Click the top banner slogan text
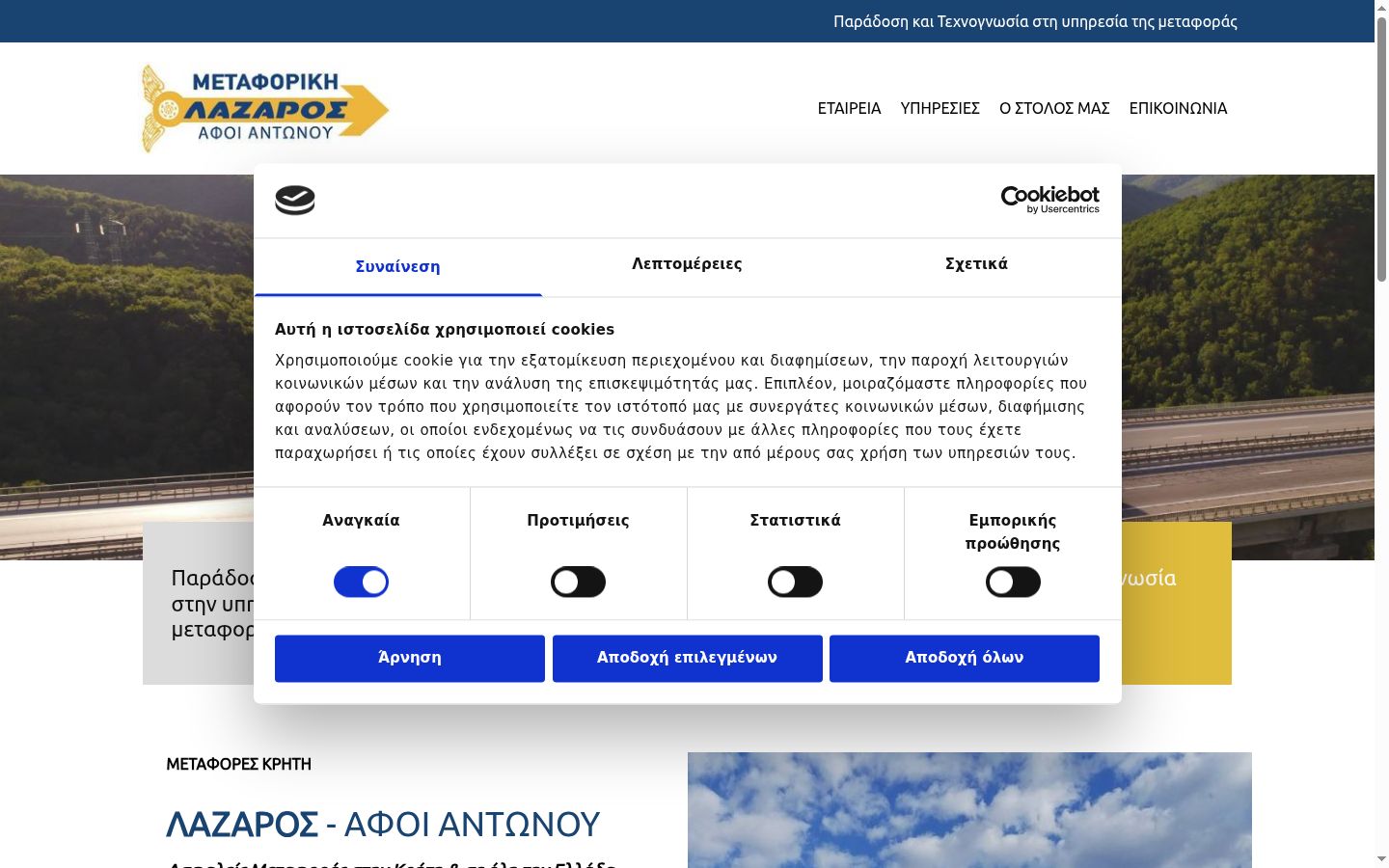Image resolution: width=1389 pixels, height=868 pixels. coord(1035,21)
